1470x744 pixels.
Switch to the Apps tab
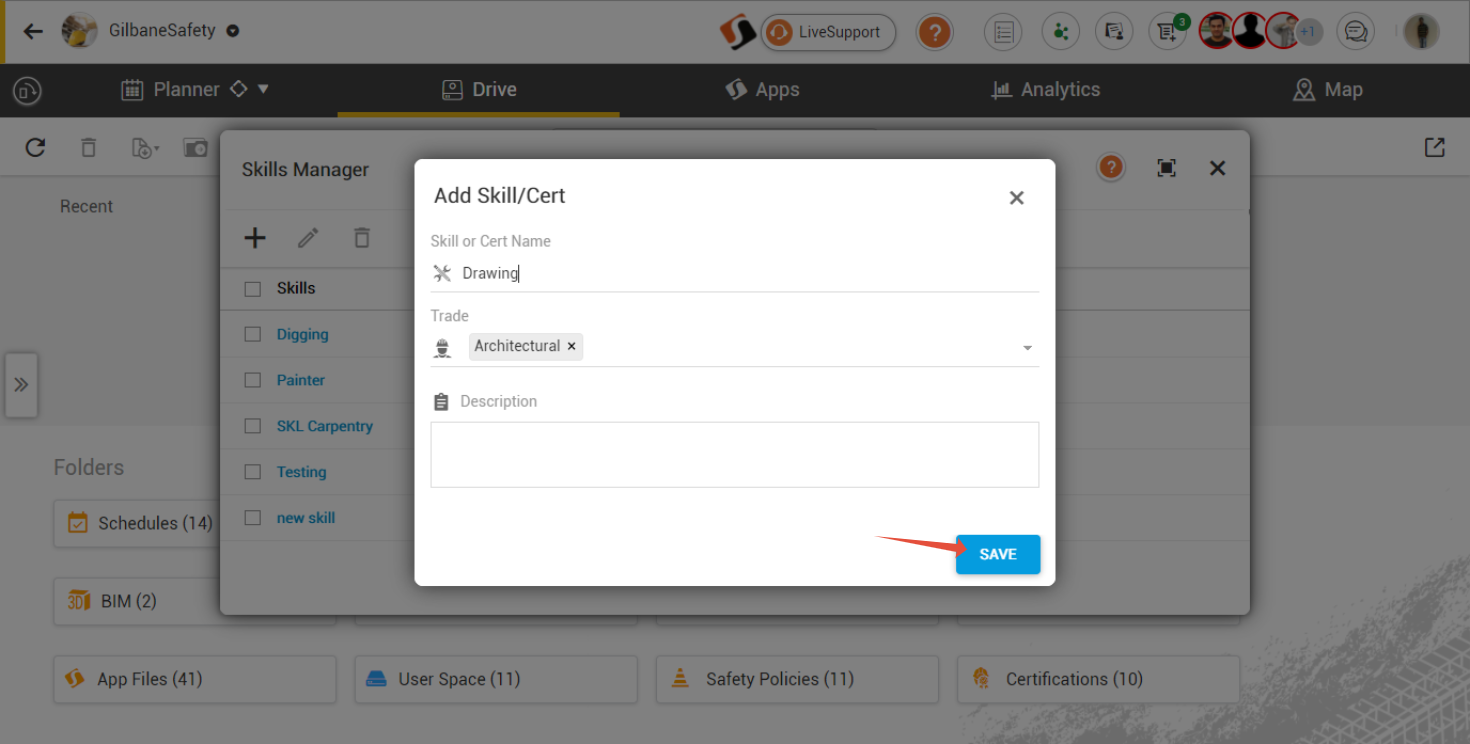[762, 90]
